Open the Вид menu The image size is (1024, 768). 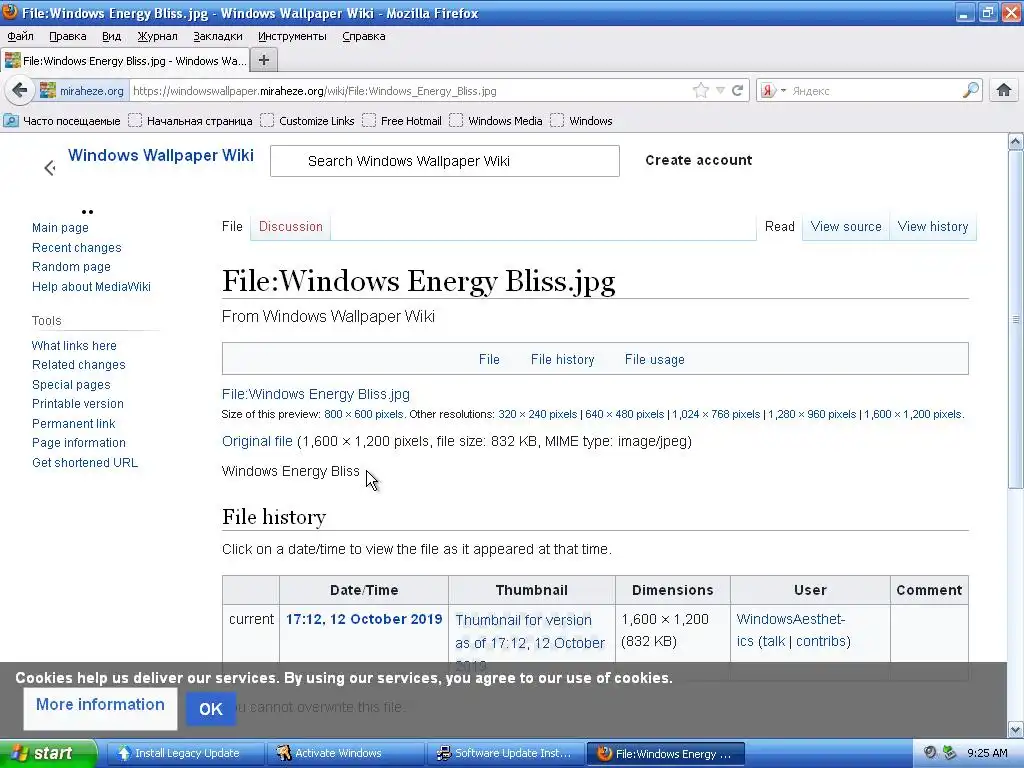point(111,36)
